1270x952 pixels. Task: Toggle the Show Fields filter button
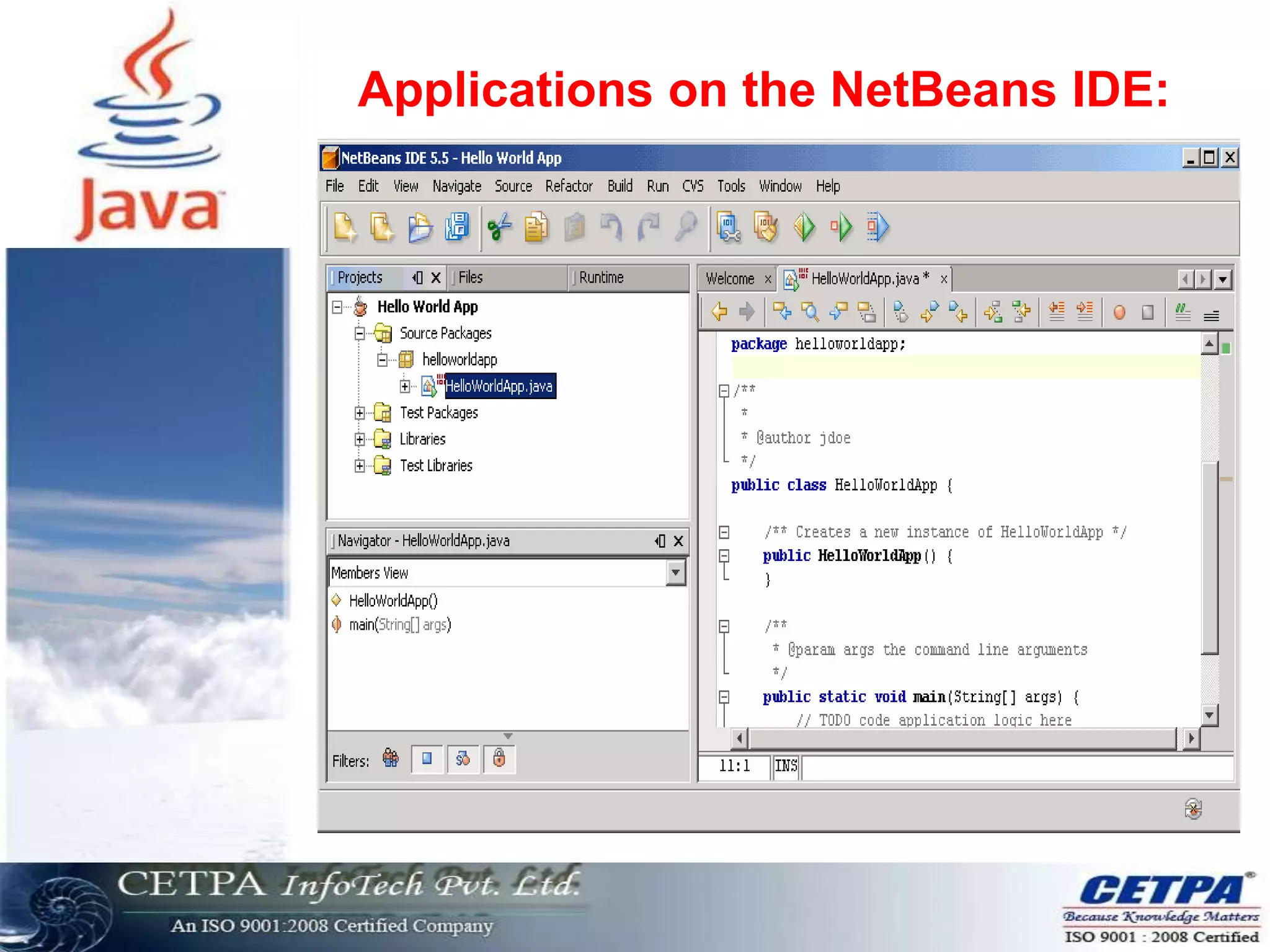click(x=427, y=759)
